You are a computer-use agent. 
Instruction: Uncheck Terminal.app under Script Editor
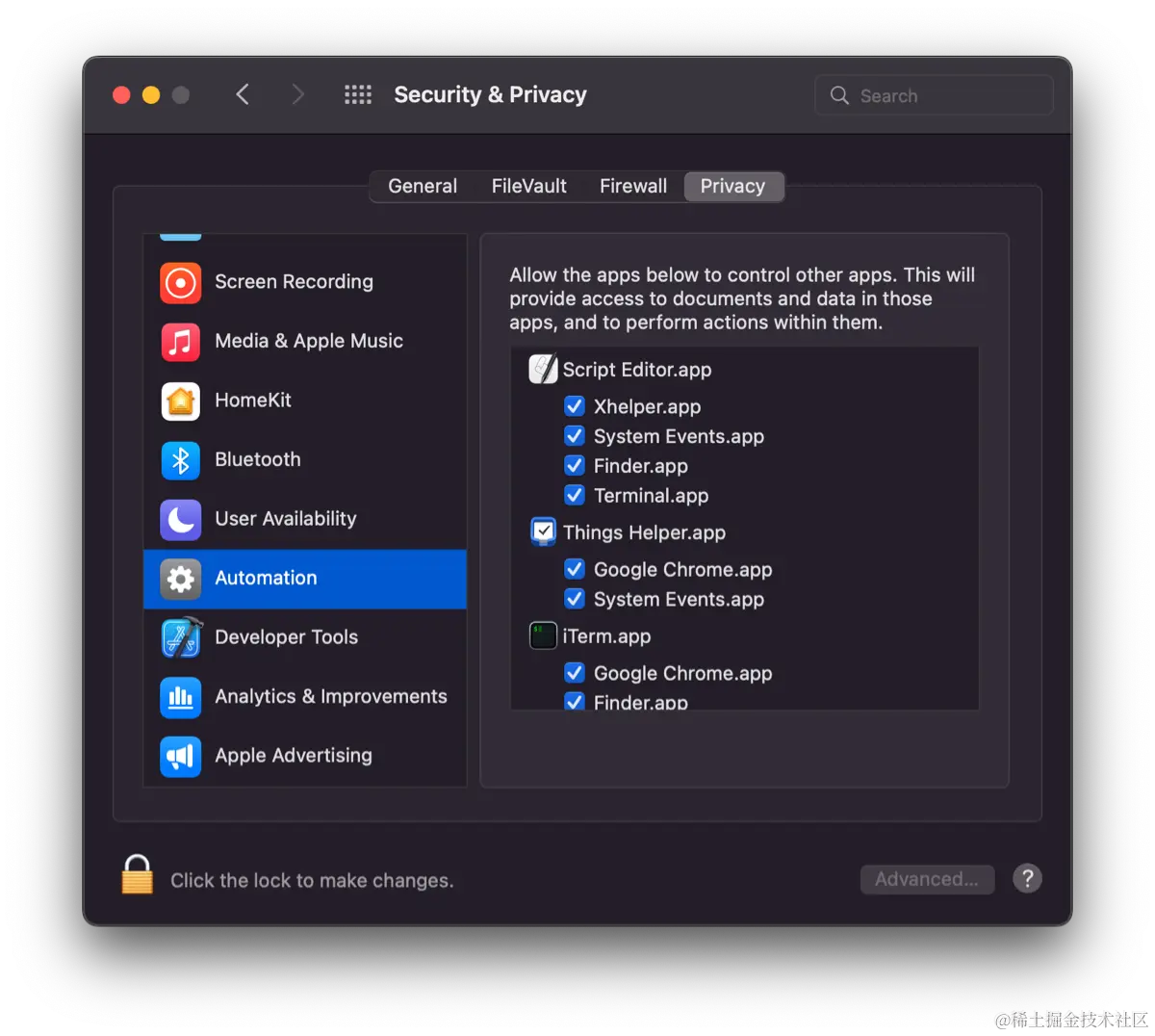(x=575, y=495)
